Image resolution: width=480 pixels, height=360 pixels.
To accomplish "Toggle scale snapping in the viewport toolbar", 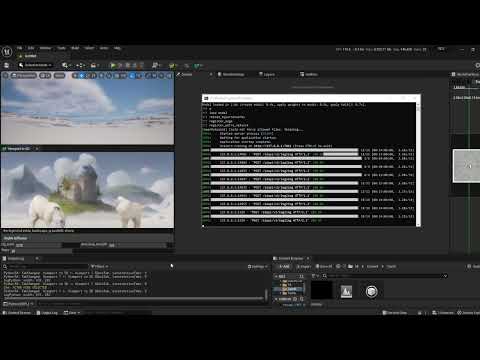I will point(148,76).
